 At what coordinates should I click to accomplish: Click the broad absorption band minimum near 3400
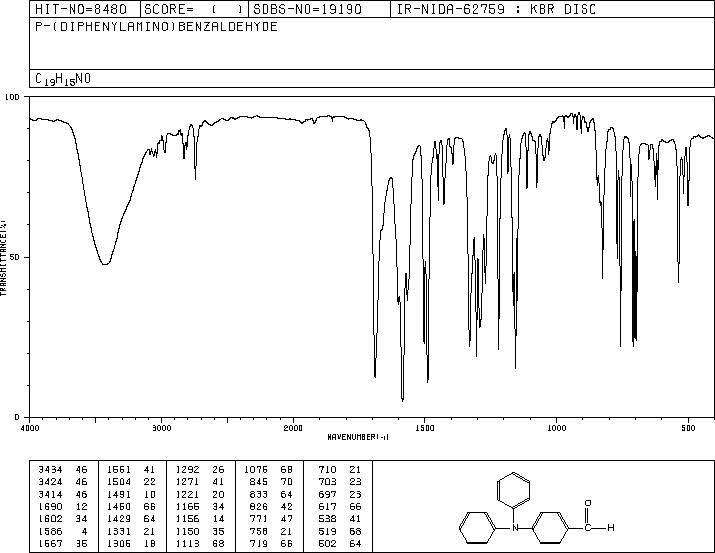tap(105, 264)
